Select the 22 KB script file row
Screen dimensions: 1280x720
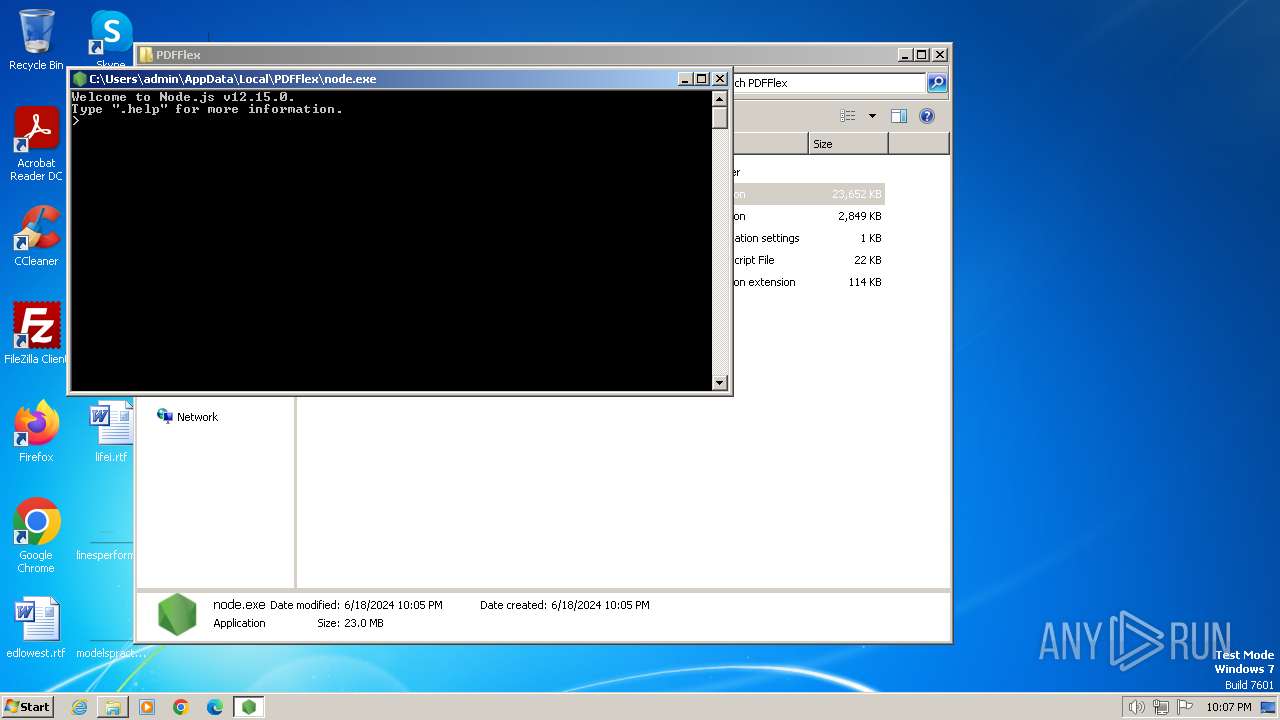point(808,260)
